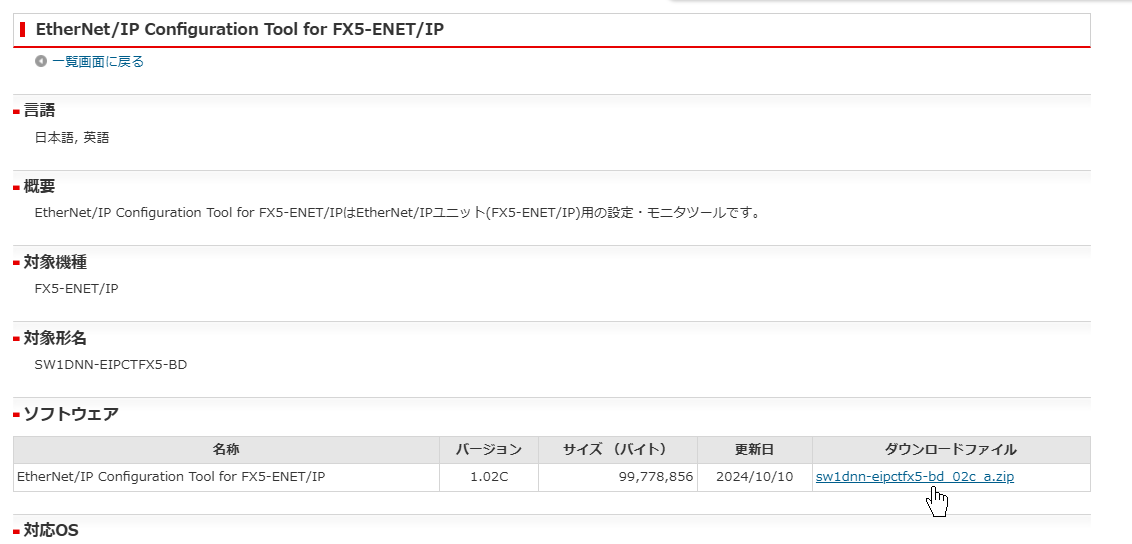Open the 一覧画面に戻る link
The height and width of the screenshot is (544, 1132).
point(98,61)
